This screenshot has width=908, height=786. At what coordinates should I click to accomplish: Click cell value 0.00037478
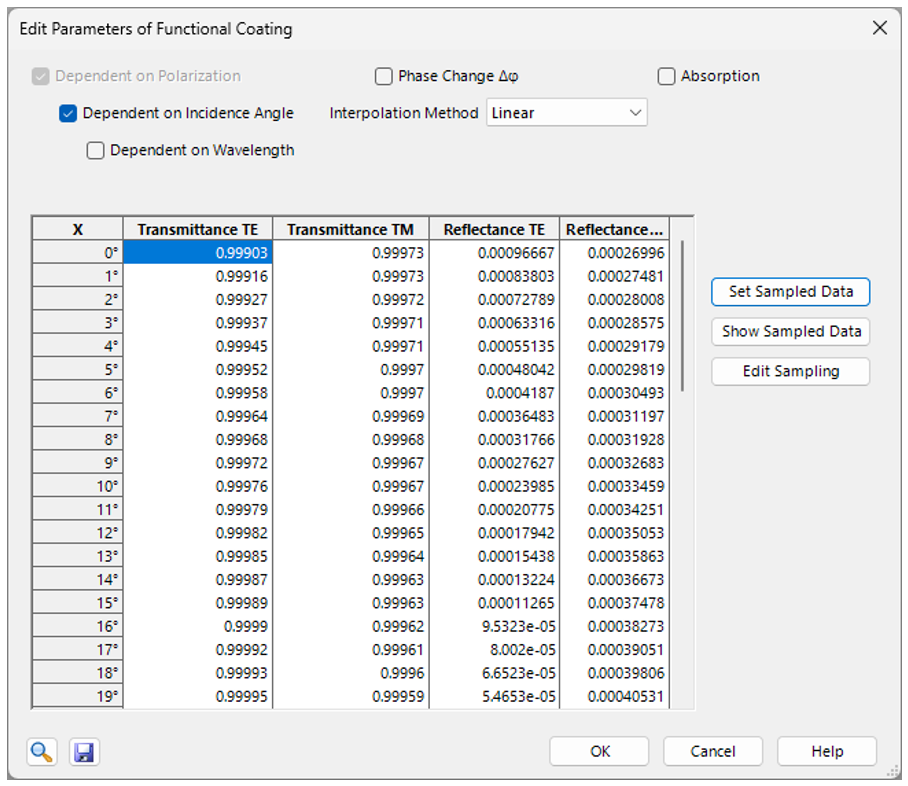click(x=614, y=602)
